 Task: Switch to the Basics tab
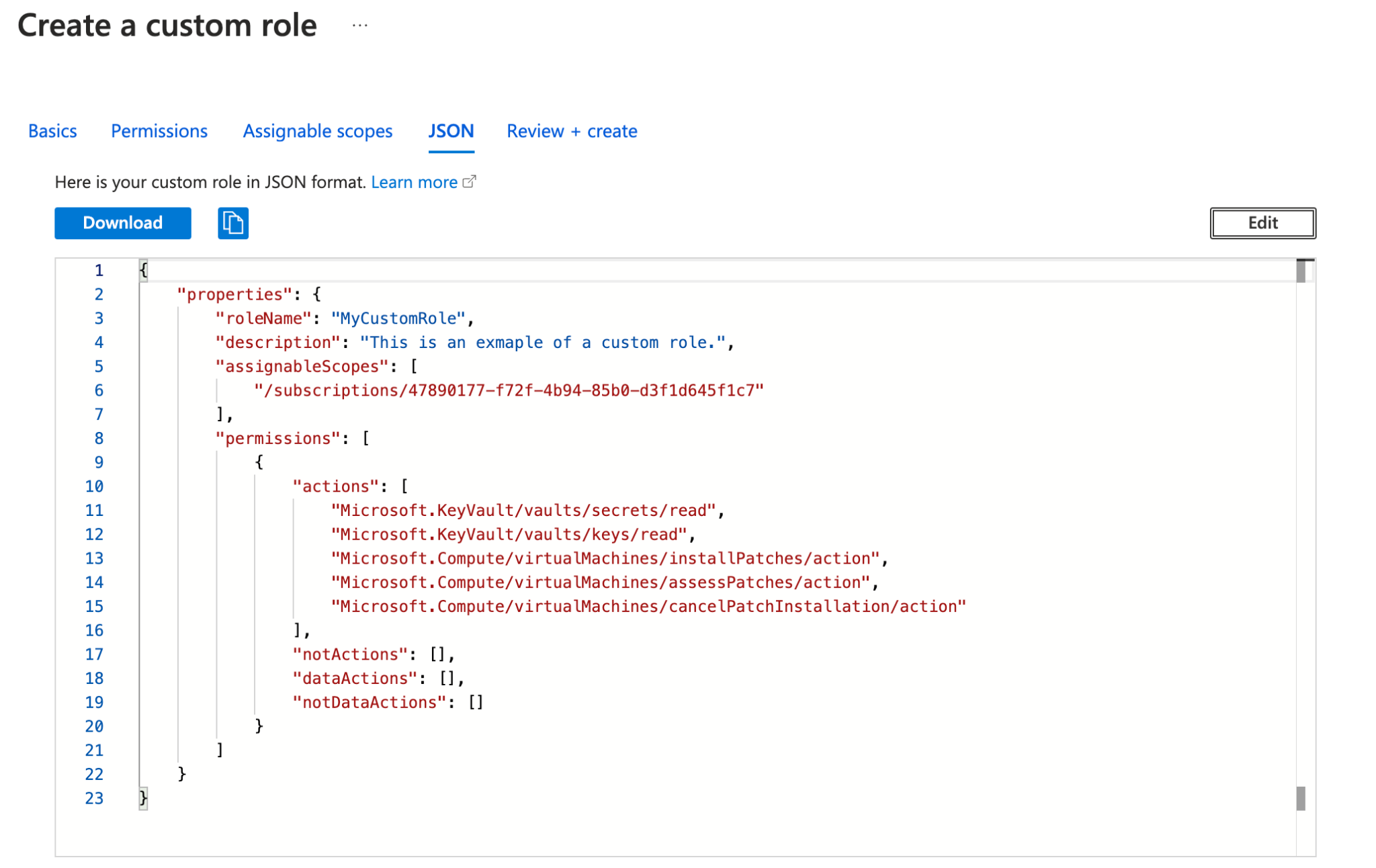click(x=54, y=131)
